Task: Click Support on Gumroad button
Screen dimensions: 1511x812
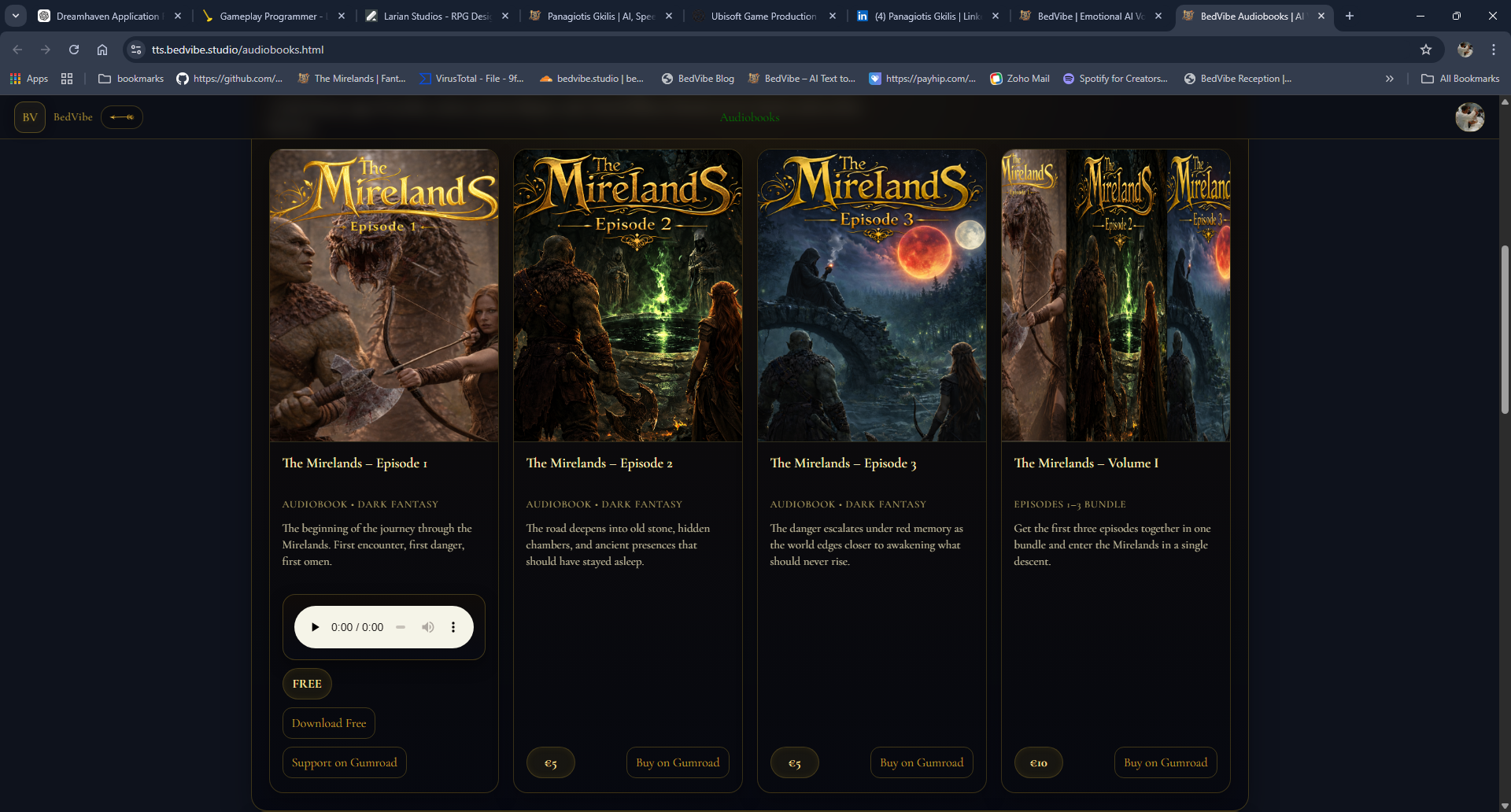Action: coord(345,762)
